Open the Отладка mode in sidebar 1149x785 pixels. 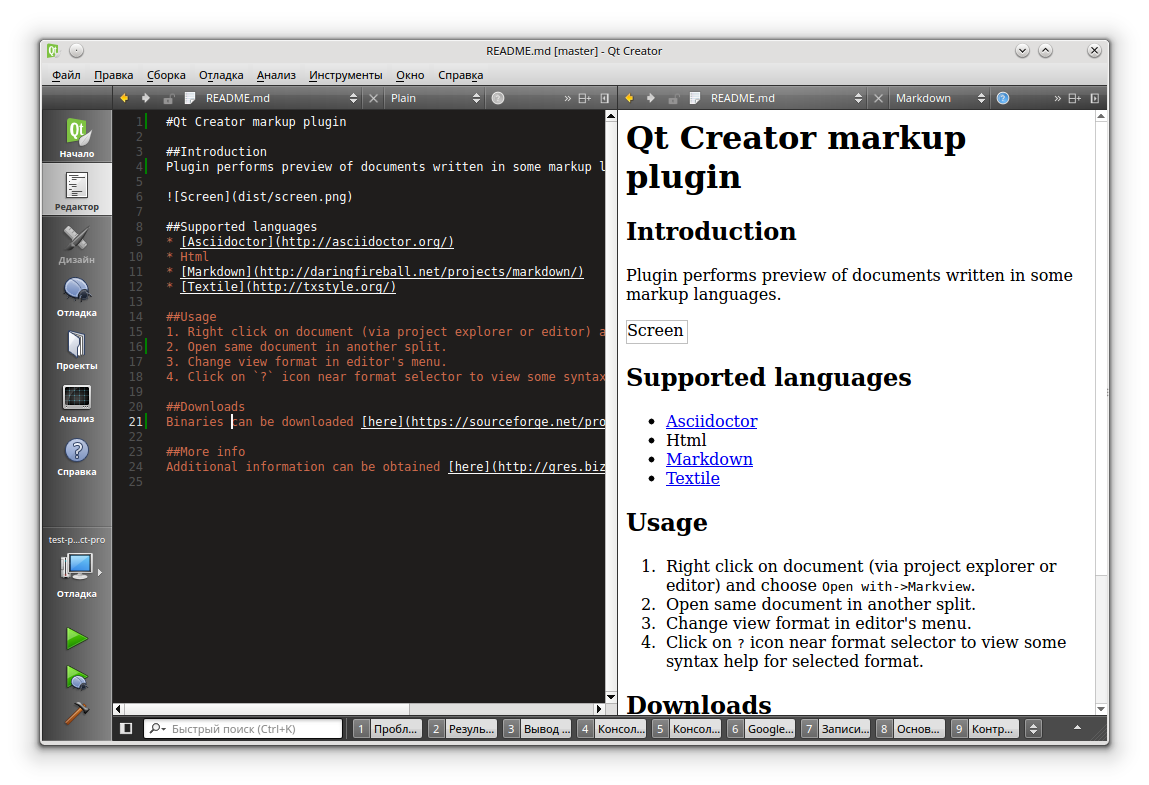pyautogui.click(x=77, y=297)
